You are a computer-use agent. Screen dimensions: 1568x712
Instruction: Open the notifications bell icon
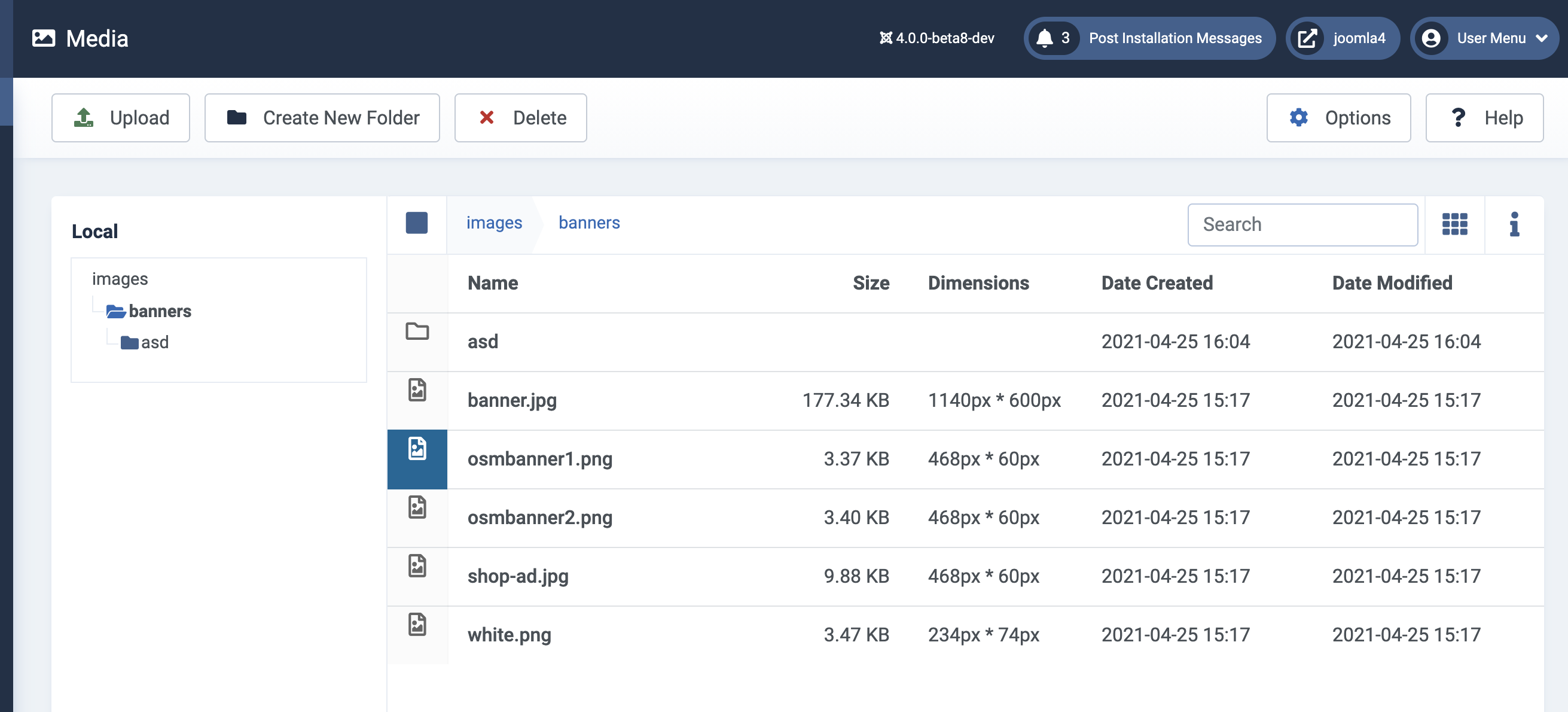click(1045, 38)
